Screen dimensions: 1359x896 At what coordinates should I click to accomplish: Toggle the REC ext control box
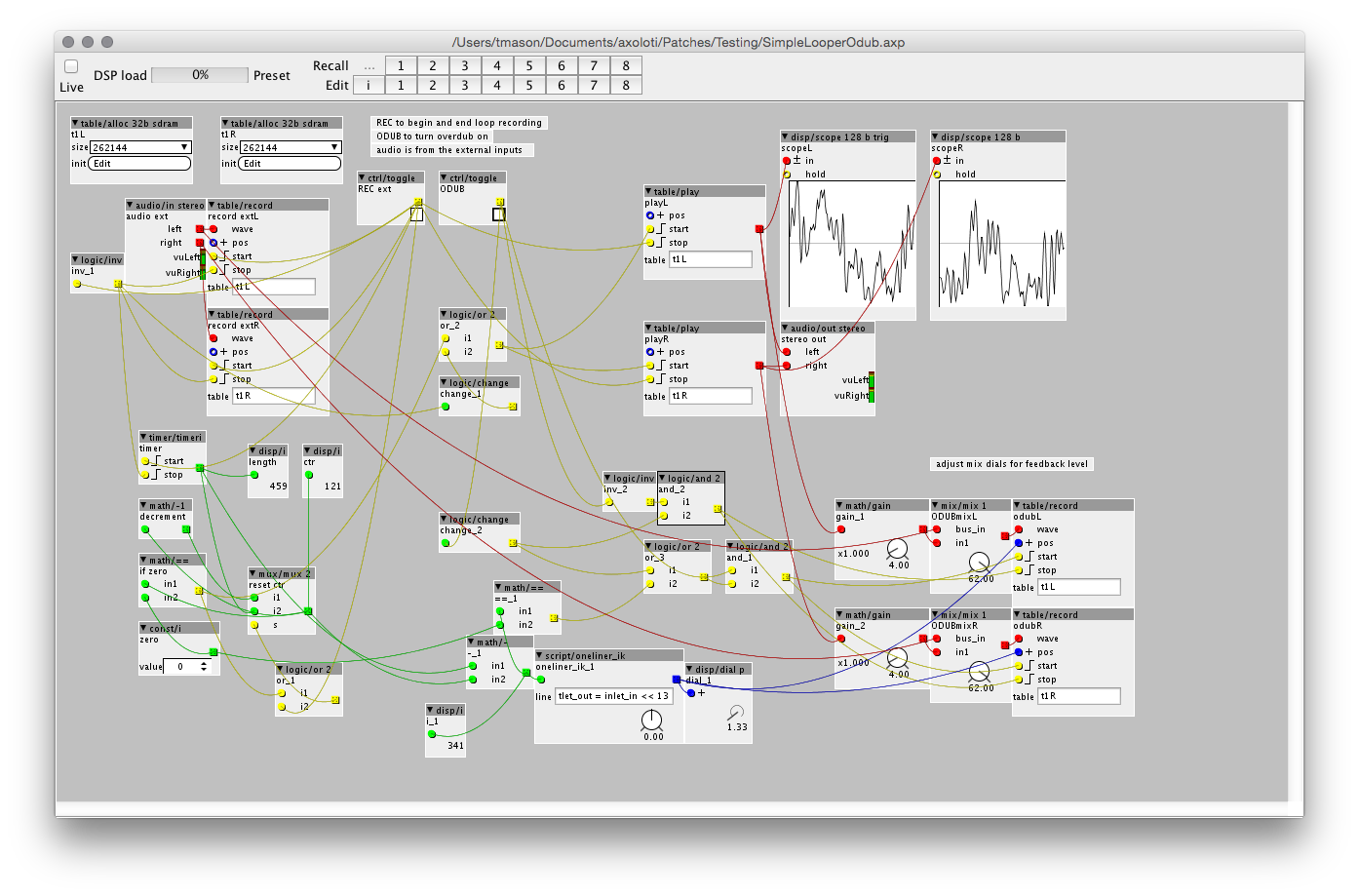pyautogui.click(x=416, y=214)
